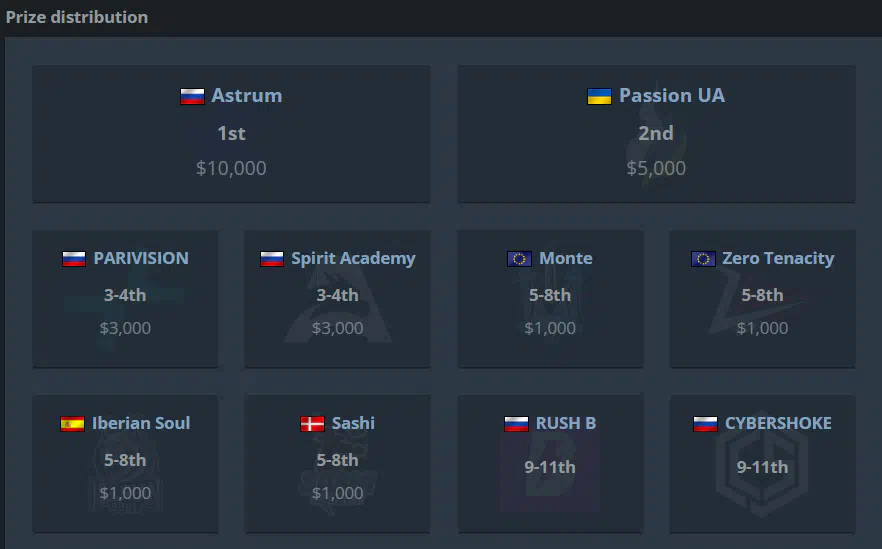Click the Russian flag next to Astrum

tap(192, 96)
